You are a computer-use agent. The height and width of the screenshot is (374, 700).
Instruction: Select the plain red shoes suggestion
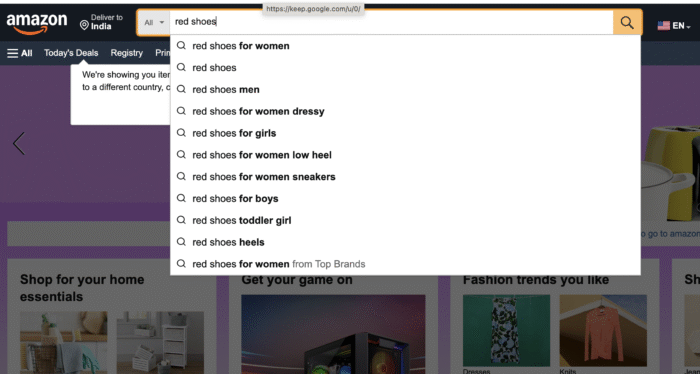pyautogui.click(x=405, y=68)
